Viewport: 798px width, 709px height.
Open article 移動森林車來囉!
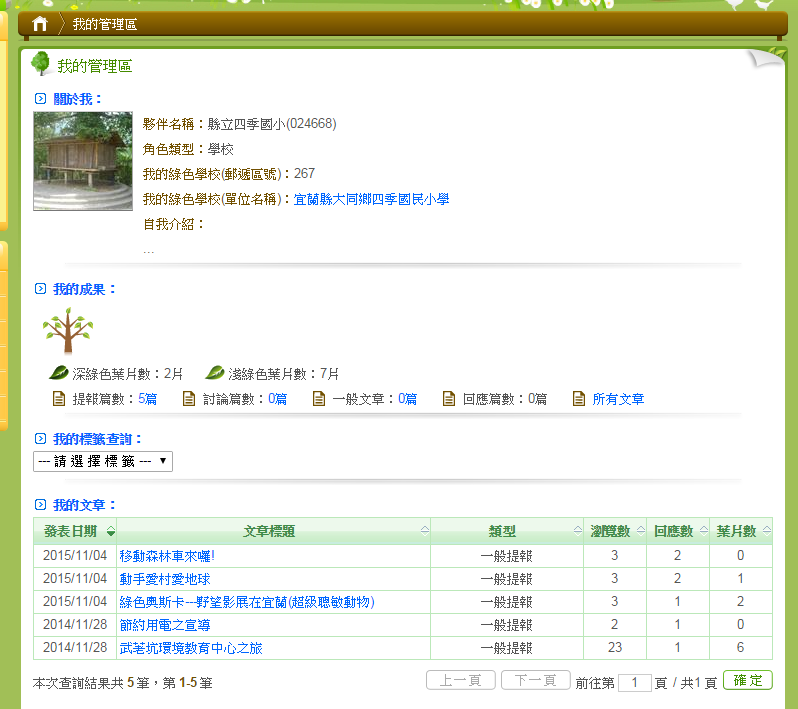tap(167, 556)
